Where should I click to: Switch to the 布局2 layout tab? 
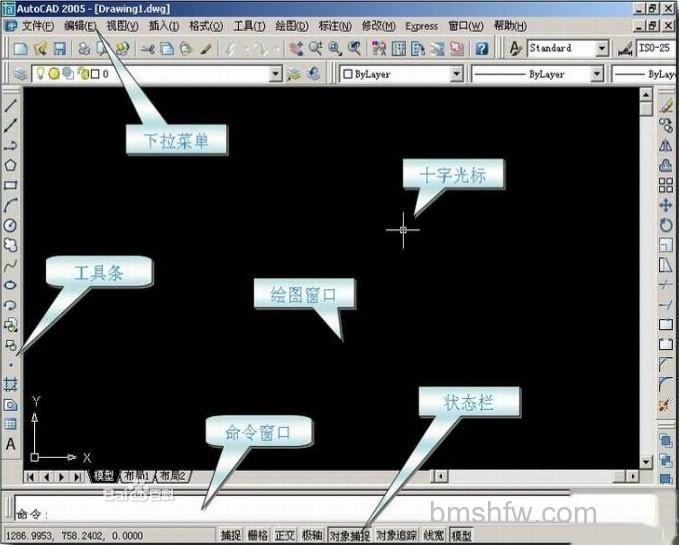click(x=172, y=476)
